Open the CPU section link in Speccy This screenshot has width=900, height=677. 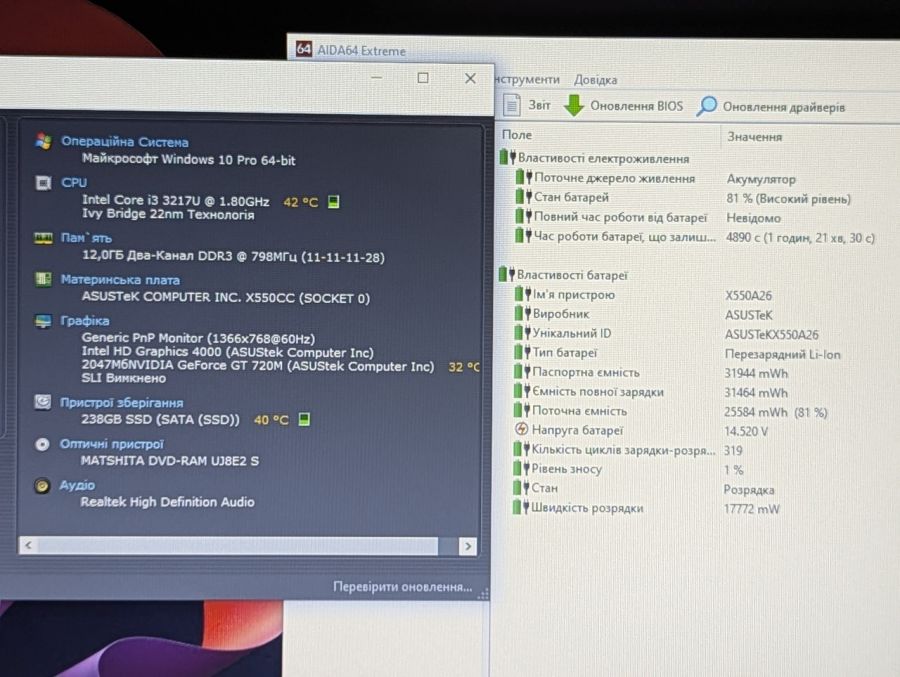click(74, 183)
